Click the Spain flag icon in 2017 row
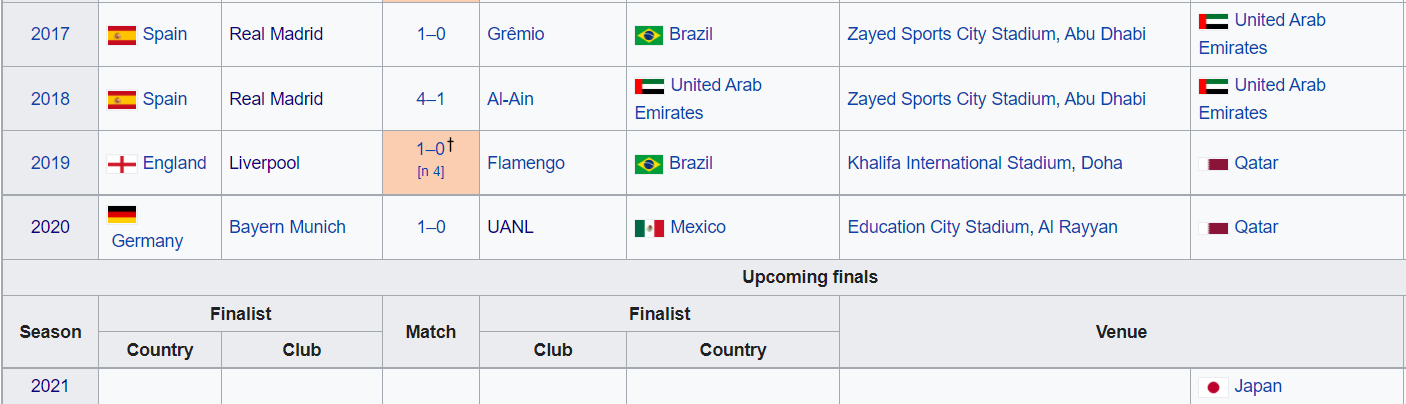 121,35
